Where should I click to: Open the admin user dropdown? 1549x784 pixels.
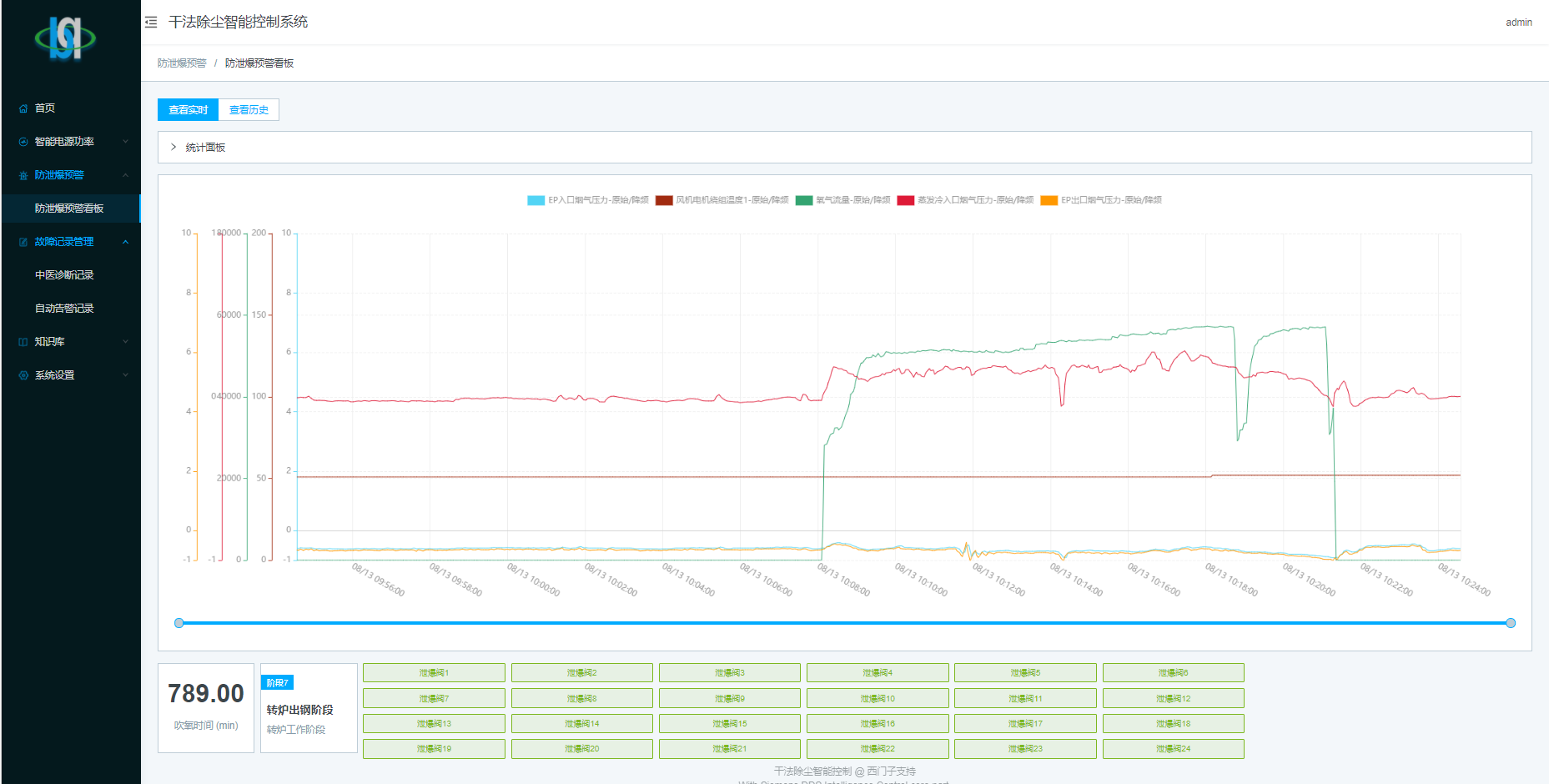click(x=1518, y=23)
